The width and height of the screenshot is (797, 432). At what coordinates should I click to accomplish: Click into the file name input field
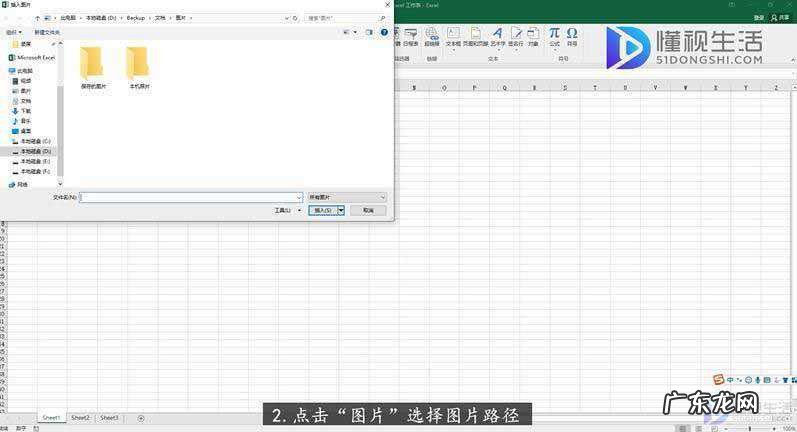pyautogui.click(x=188, y=197)
